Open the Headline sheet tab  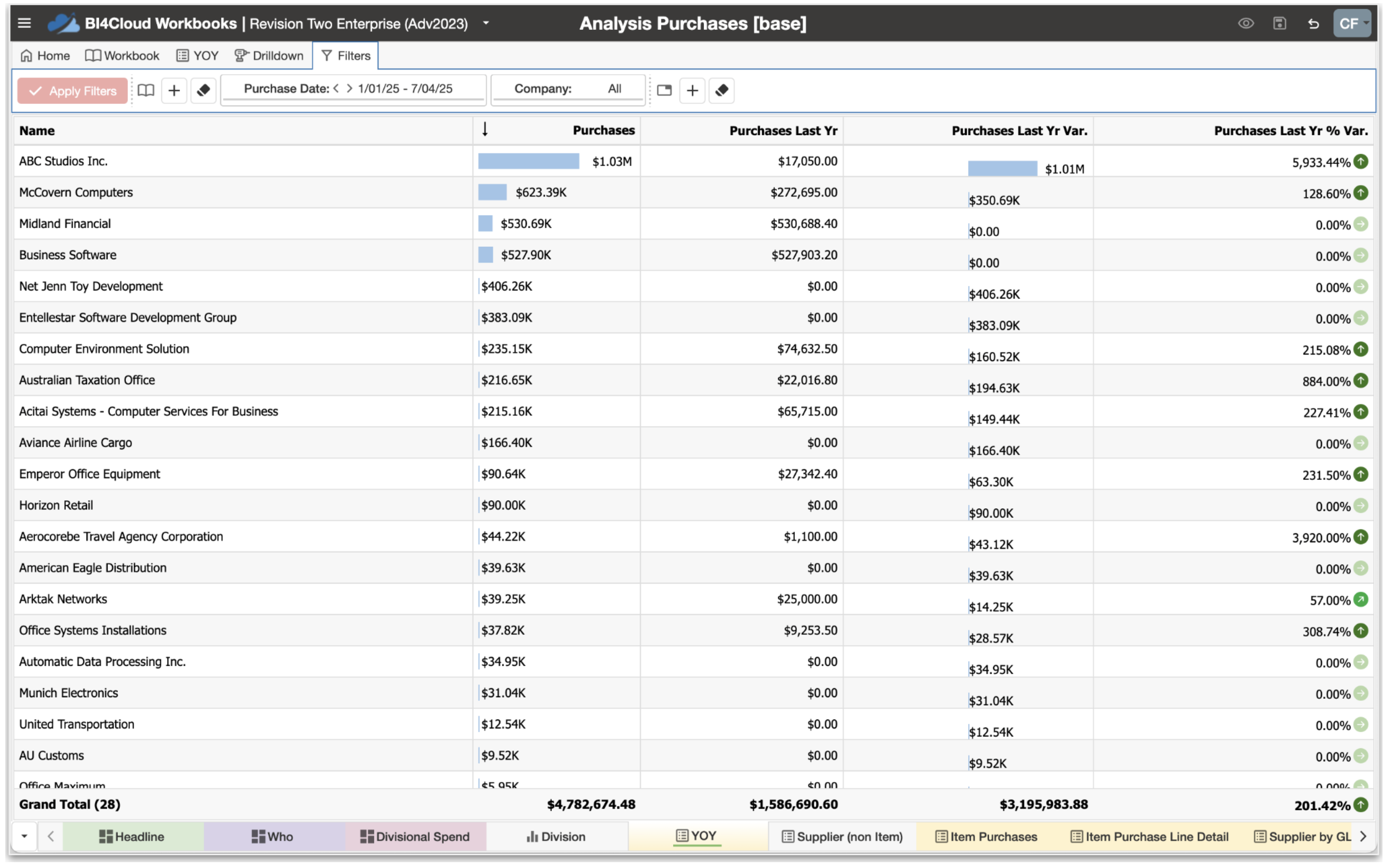coord(133,837)
